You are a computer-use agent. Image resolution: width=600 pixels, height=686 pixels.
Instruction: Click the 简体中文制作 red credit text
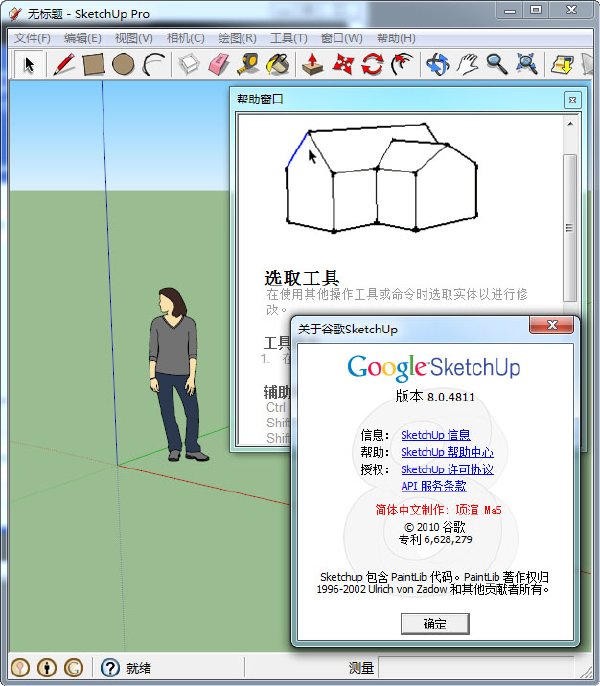click(x=438, y=510)
